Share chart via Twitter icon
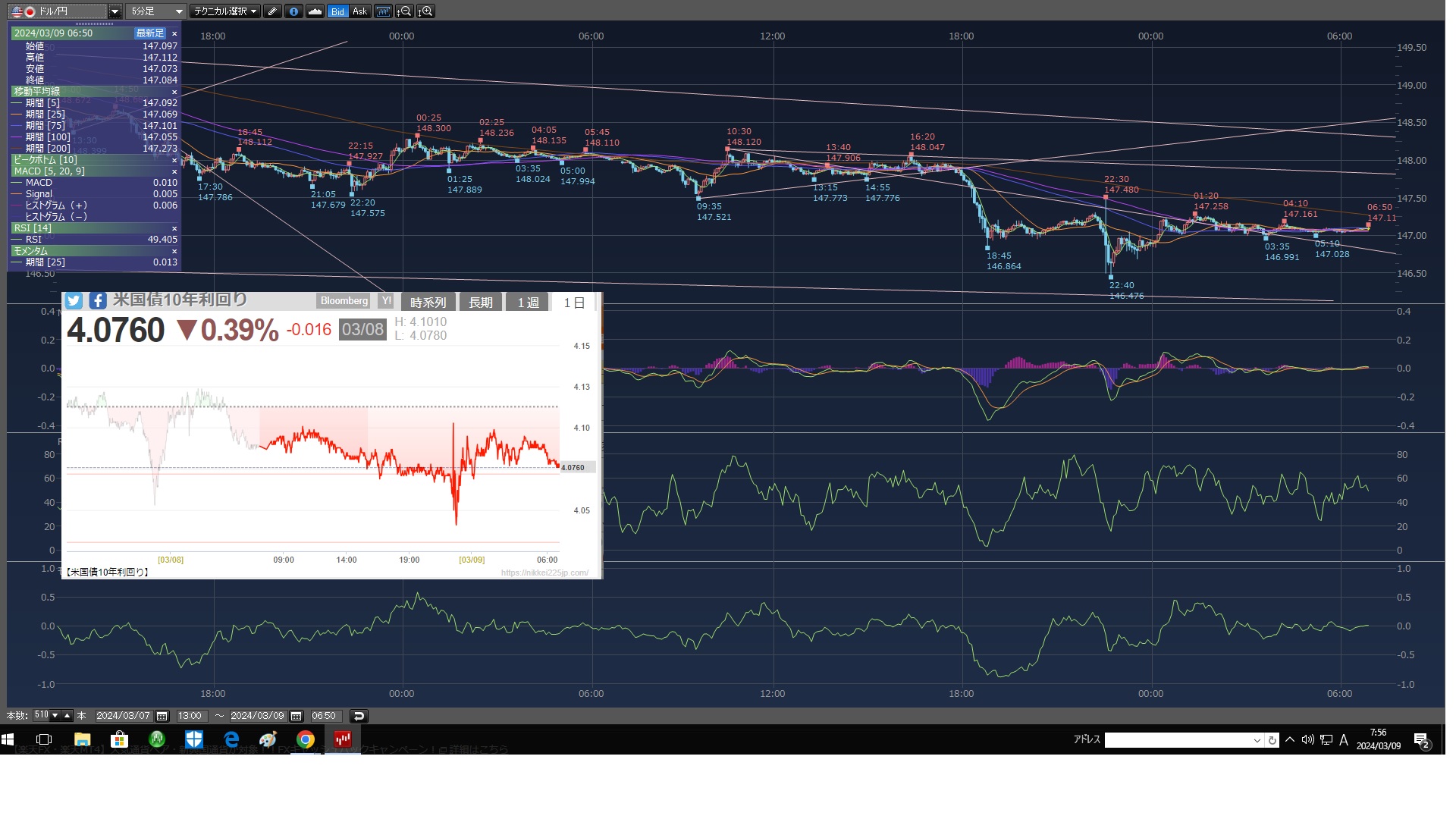The image size is (1456, 819). point(74,301)
